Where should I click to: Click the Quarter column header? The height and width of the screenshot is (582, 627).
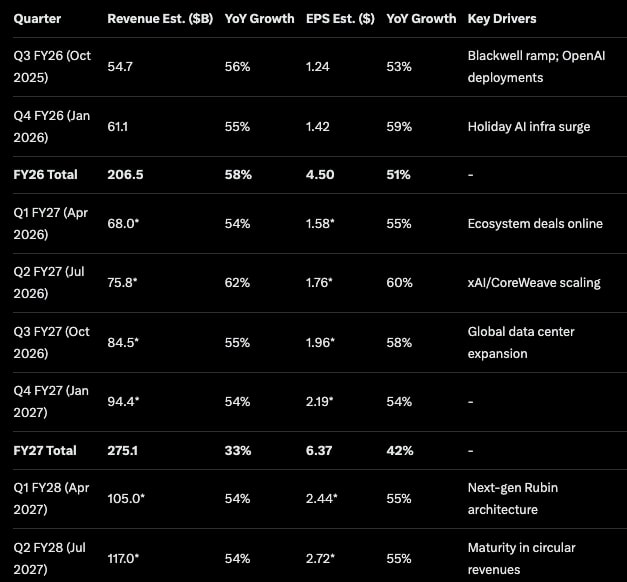36,19
